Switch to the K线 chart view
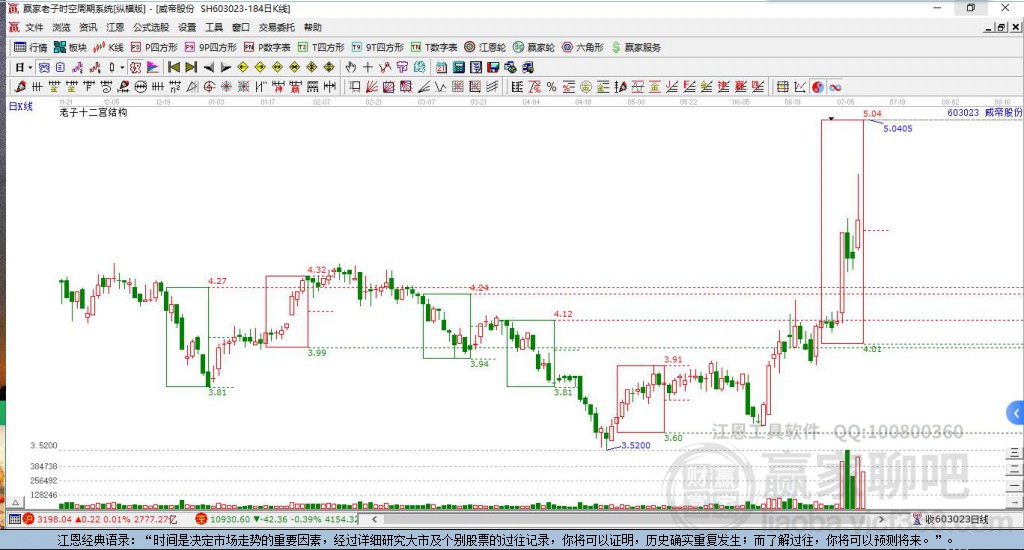Viewport: 1024px width, 550px height. point(108,47)
